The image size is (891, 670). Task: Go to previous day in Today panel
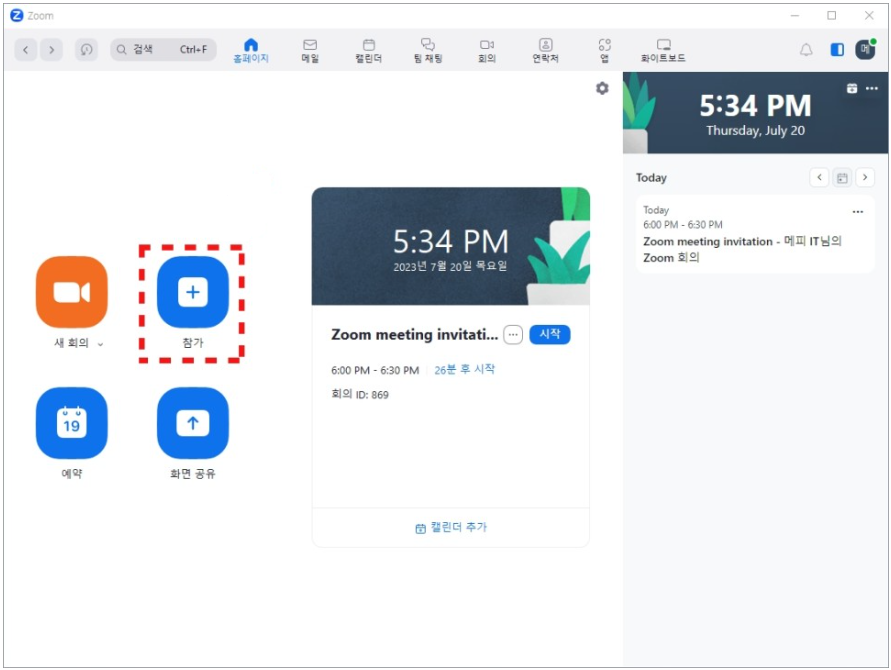click(819, 178)
